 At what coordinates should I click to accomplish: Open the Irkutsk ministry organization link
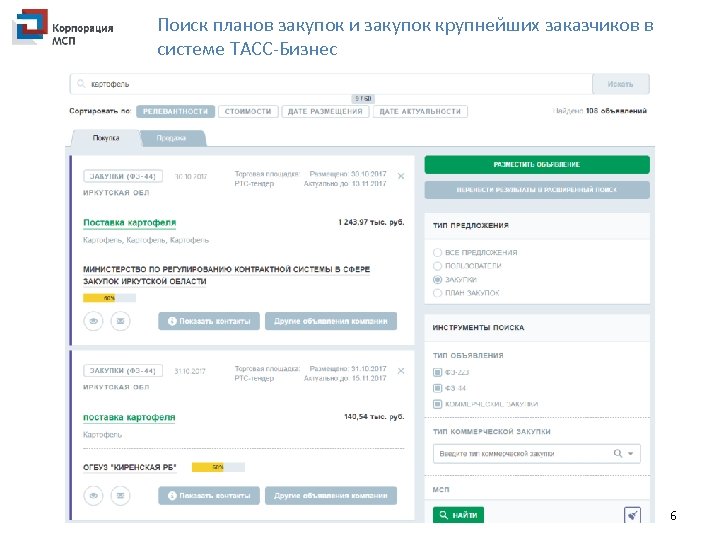226,275
